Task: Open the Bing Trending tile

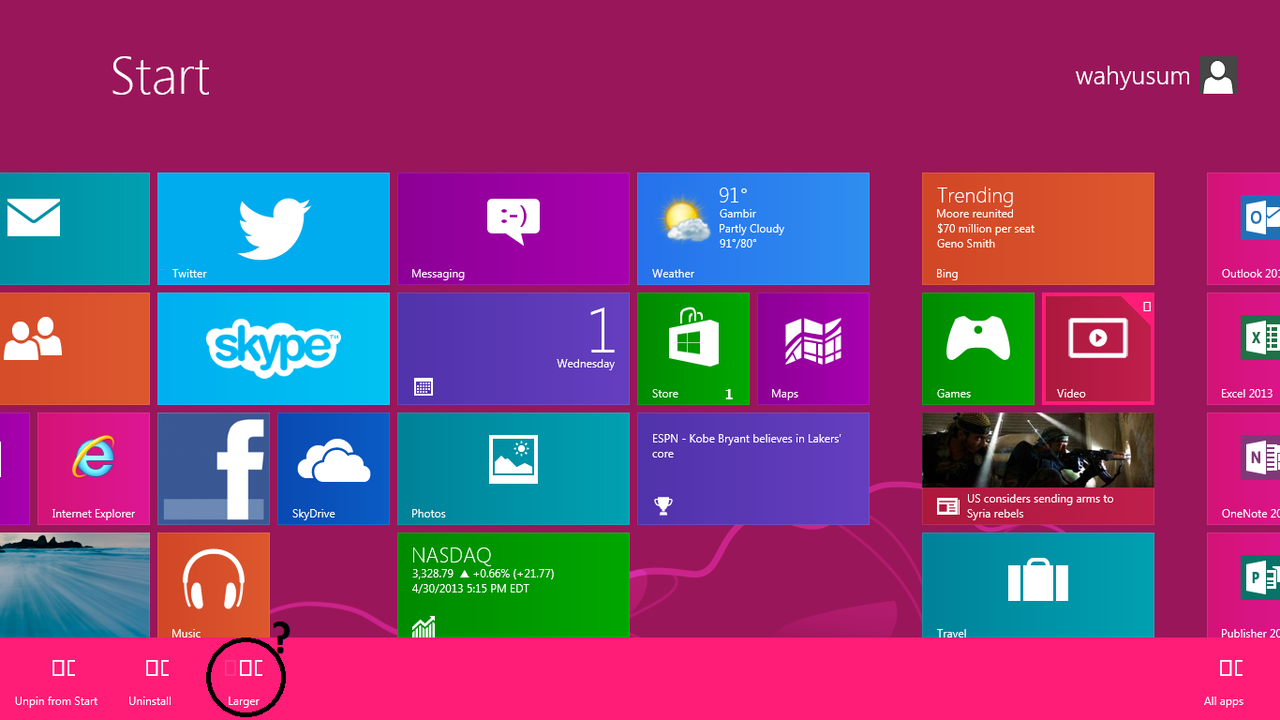Action: pos(1038,229)
